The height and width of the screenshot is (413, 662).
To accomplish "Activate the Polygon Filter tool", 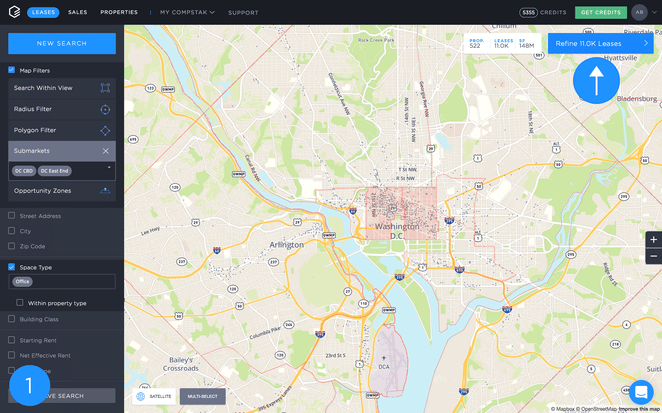I will (x=62, y=130).
